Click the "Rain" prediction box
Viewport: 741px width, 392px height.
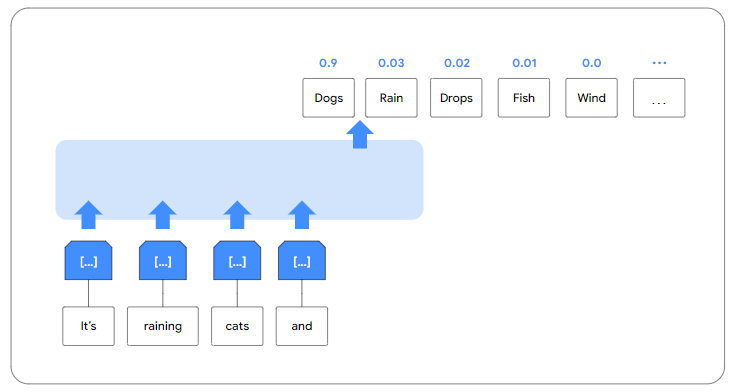(x=391, y=98)
